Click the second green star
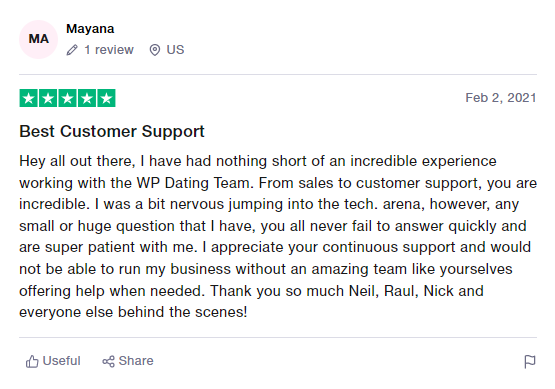555x389 pixels. 48,98
